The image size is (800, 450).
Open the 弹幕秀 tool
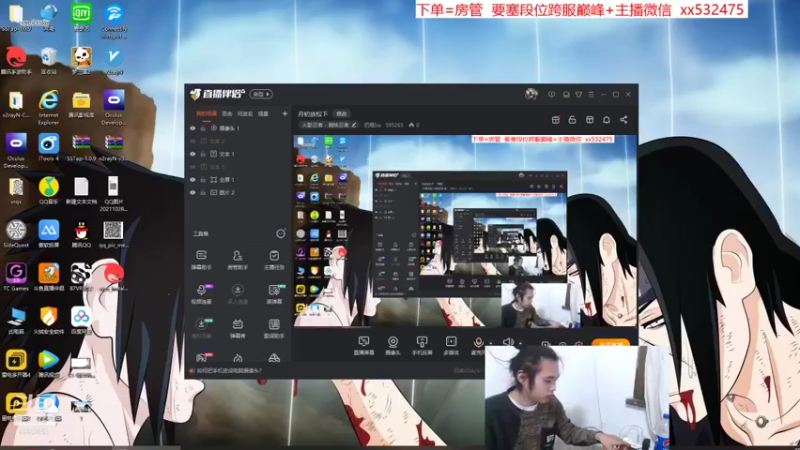(237, 328)
